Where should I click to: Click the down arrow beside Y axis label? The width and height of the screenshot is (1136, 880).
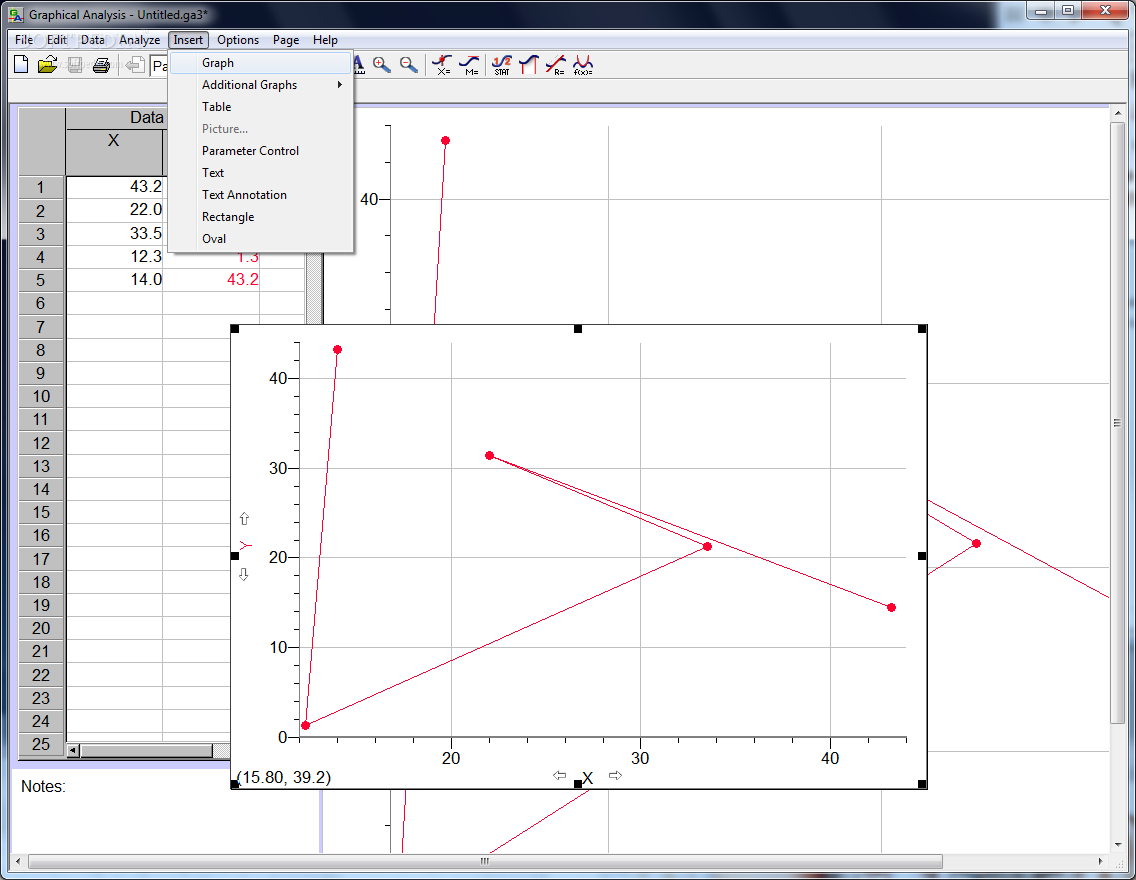(x=243, y=574)
